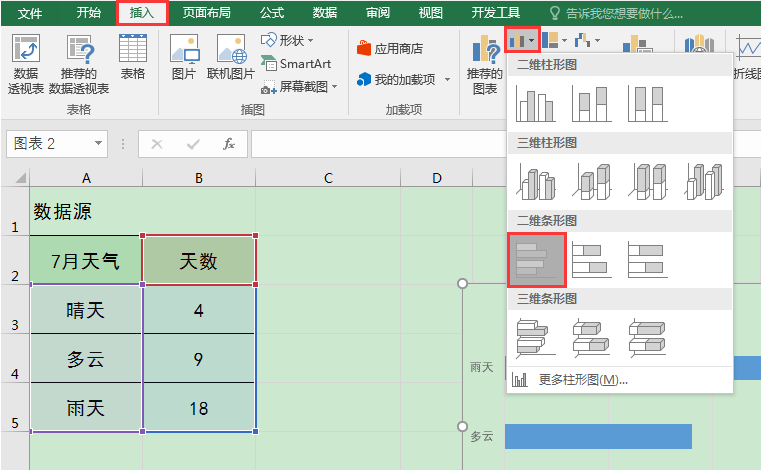This screenshot has width=761, height=470.
Task: Confirm formula entry with check button
Action: pyautogui.click(x=193, y=144)
